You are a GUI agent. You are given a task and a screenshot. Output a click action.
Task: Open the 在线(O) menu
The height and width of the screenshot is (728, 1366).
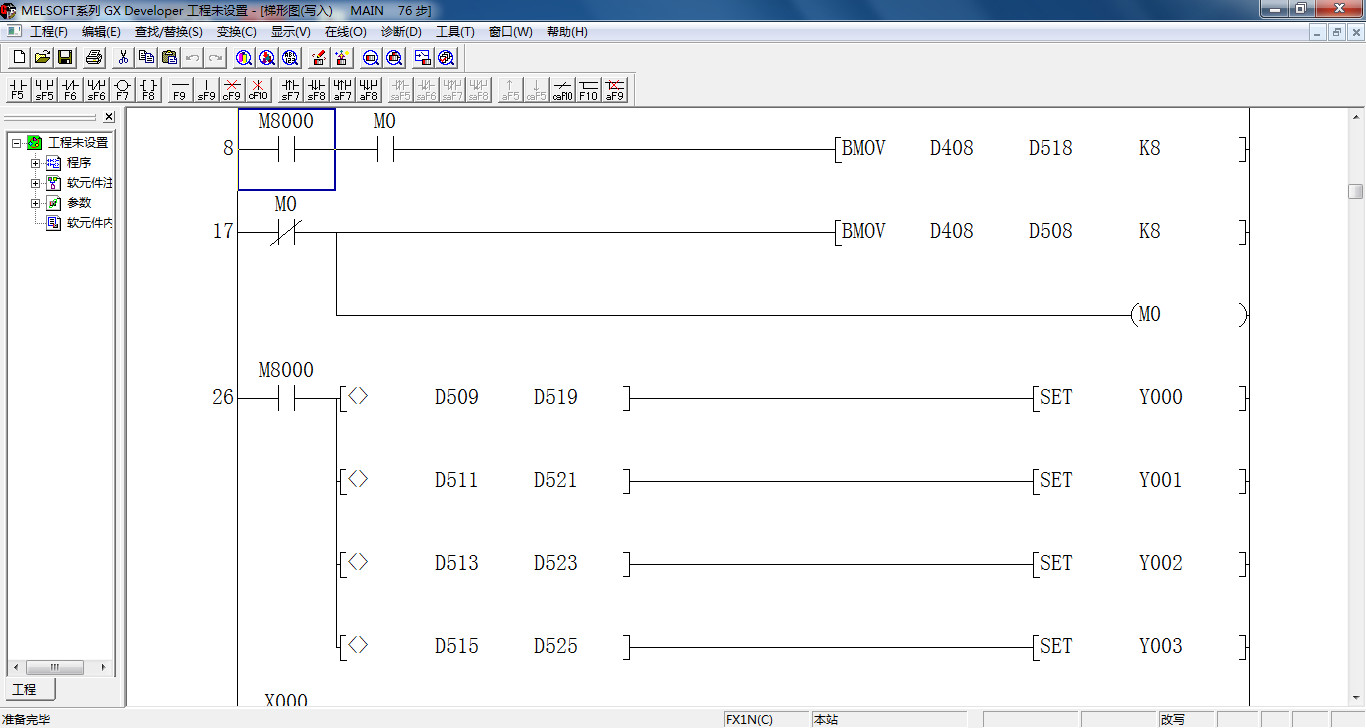click(x=345, y=32)
